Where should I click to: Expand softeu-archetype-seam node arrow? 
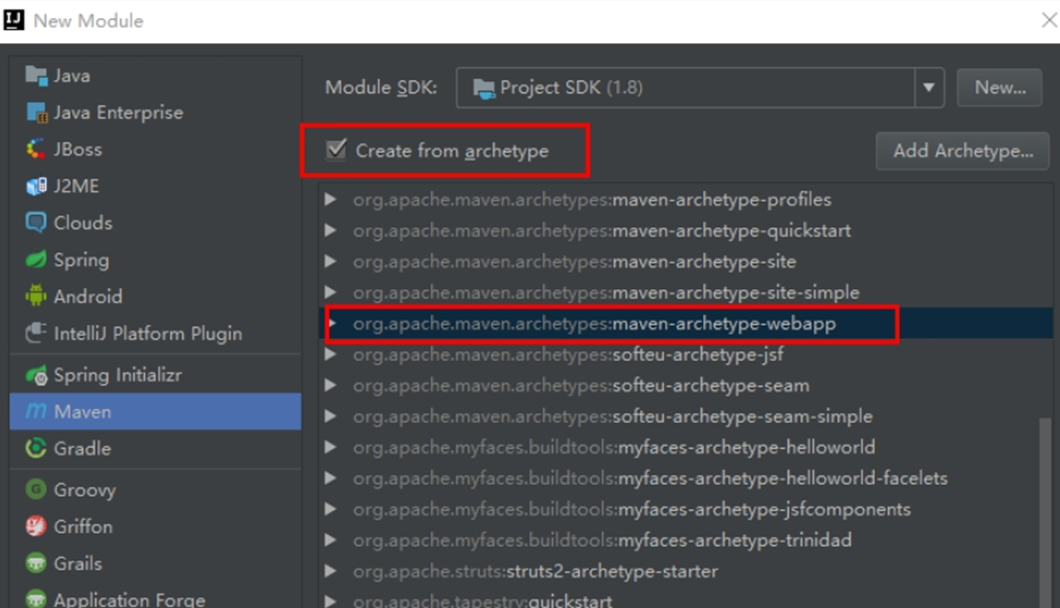tap(331, 385)
